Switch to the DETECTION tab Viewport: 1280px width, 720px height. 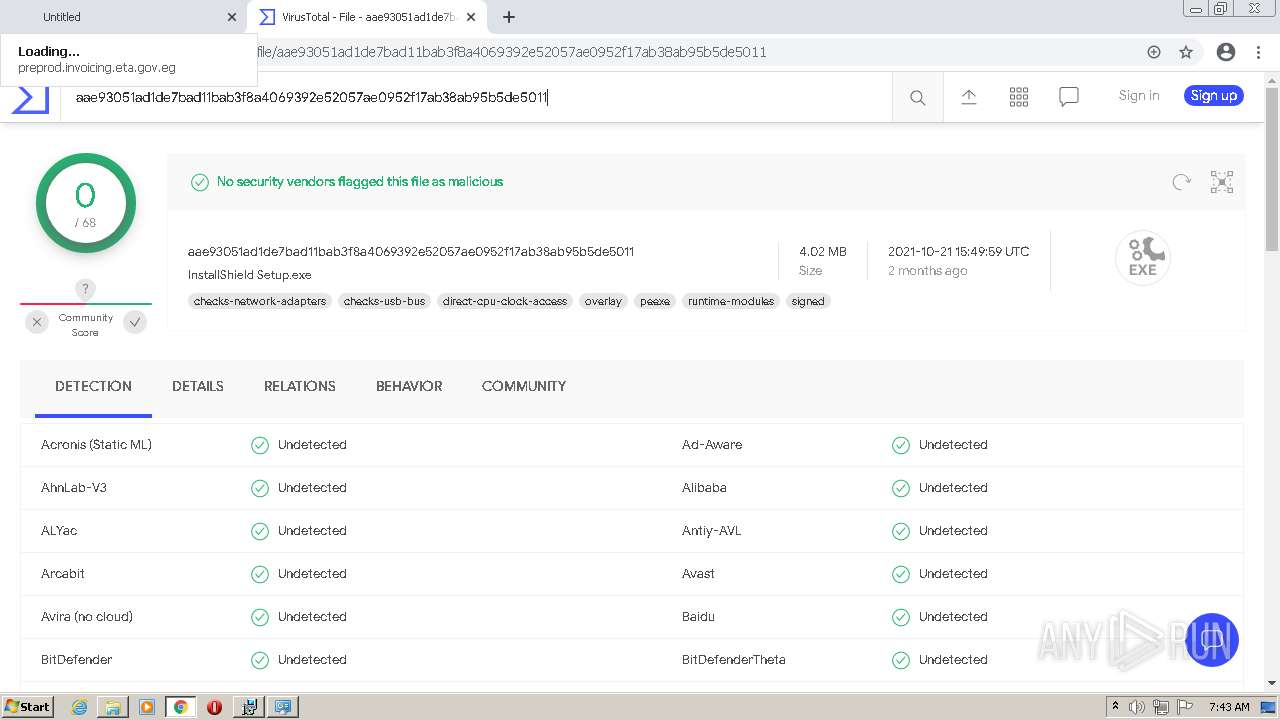[x=93, y=386]
